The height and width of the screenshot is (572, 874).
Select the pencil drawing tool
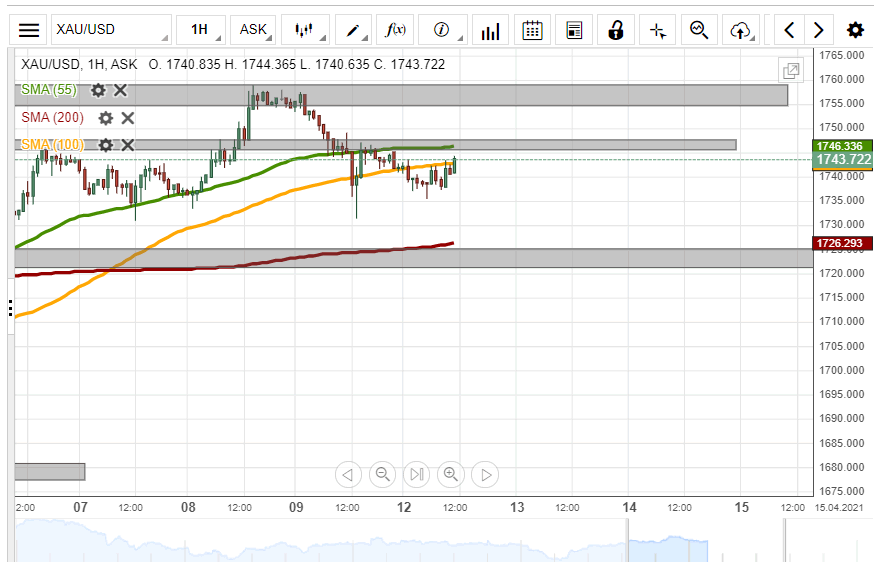354,30
